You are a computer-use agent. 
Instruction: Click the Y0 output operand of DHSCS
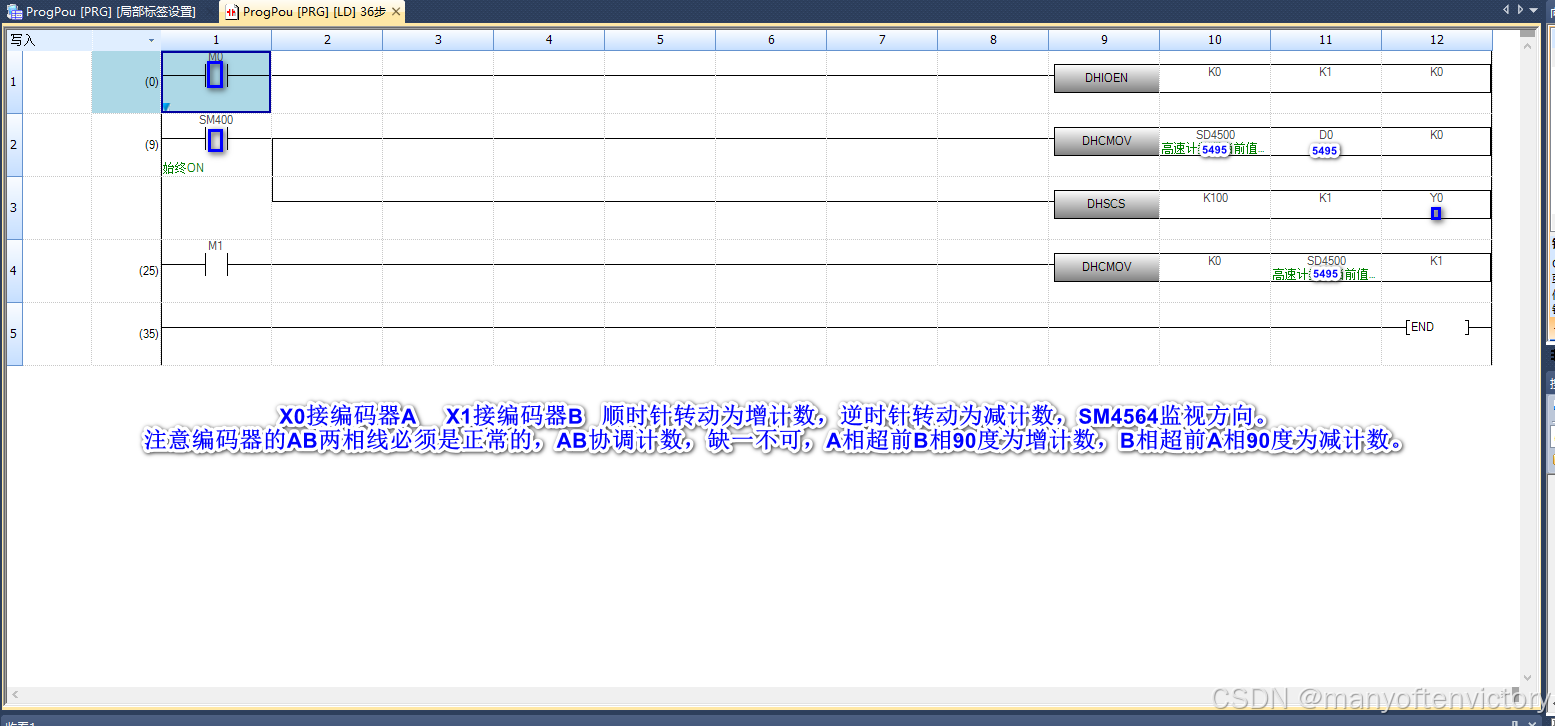point(1436,198)
